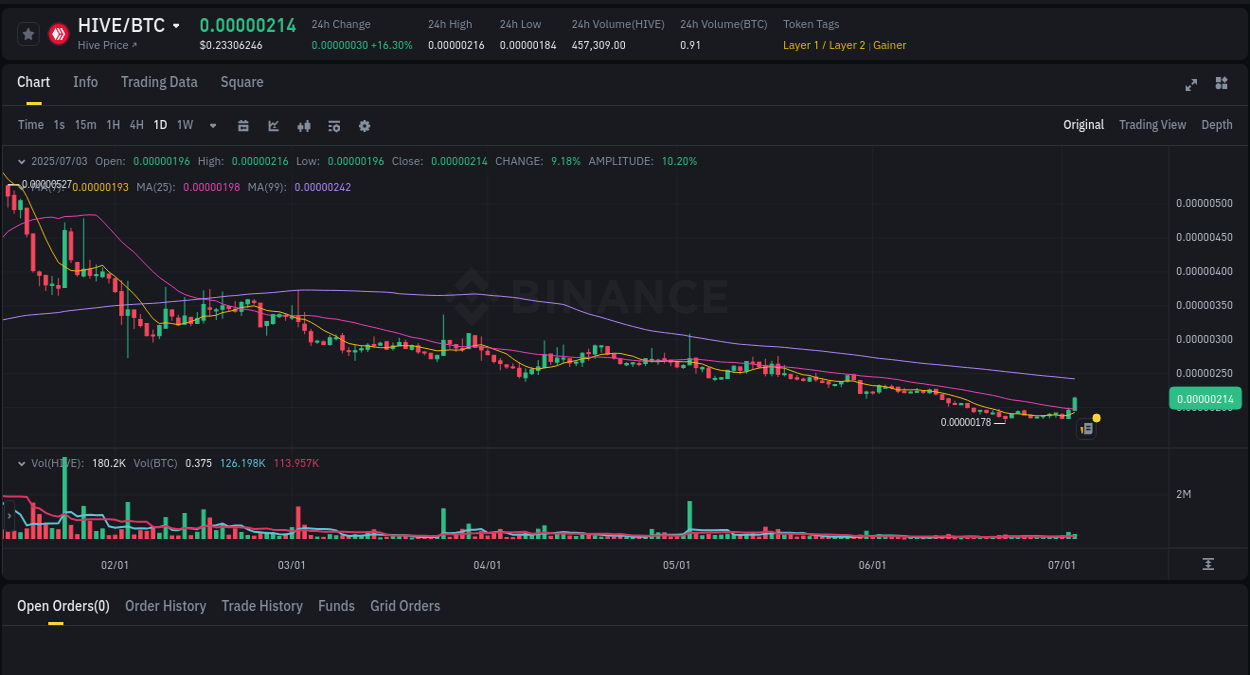
Task: Open the technical indicators icon
Action: 334,126
